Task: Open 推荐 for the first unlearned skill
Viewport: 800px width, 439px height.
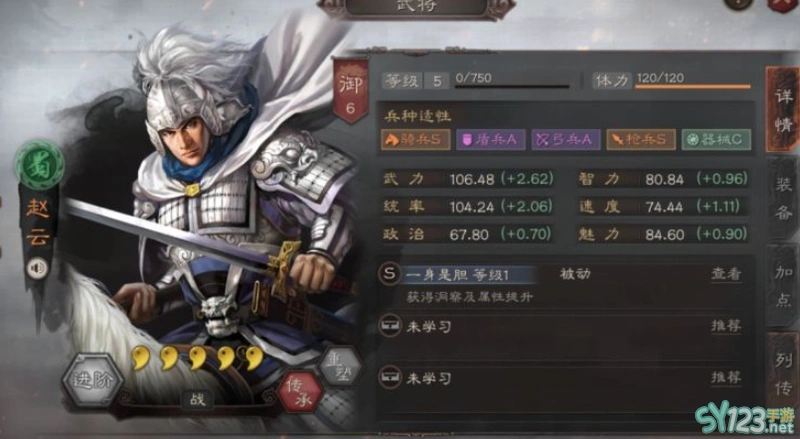Action: click(726, 326)
